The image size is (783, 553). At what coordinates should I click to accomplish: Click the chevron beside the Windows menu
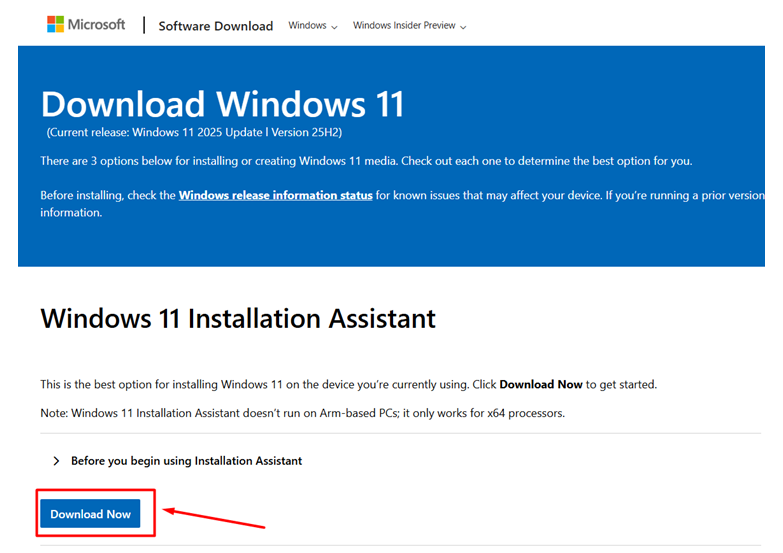334,27
